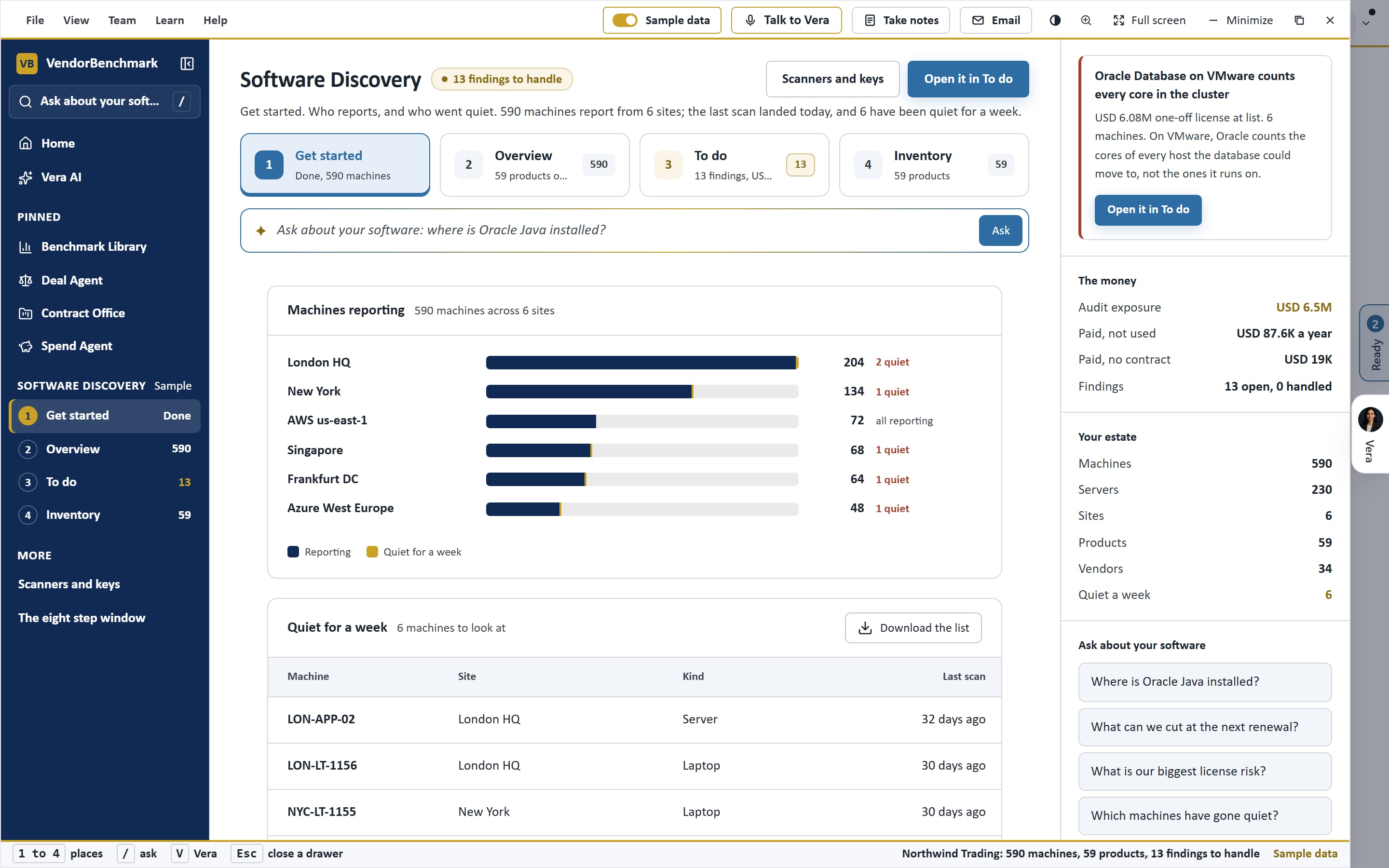
Task: Ask Which machines have gone quiet?
Action: (1205, 816)
